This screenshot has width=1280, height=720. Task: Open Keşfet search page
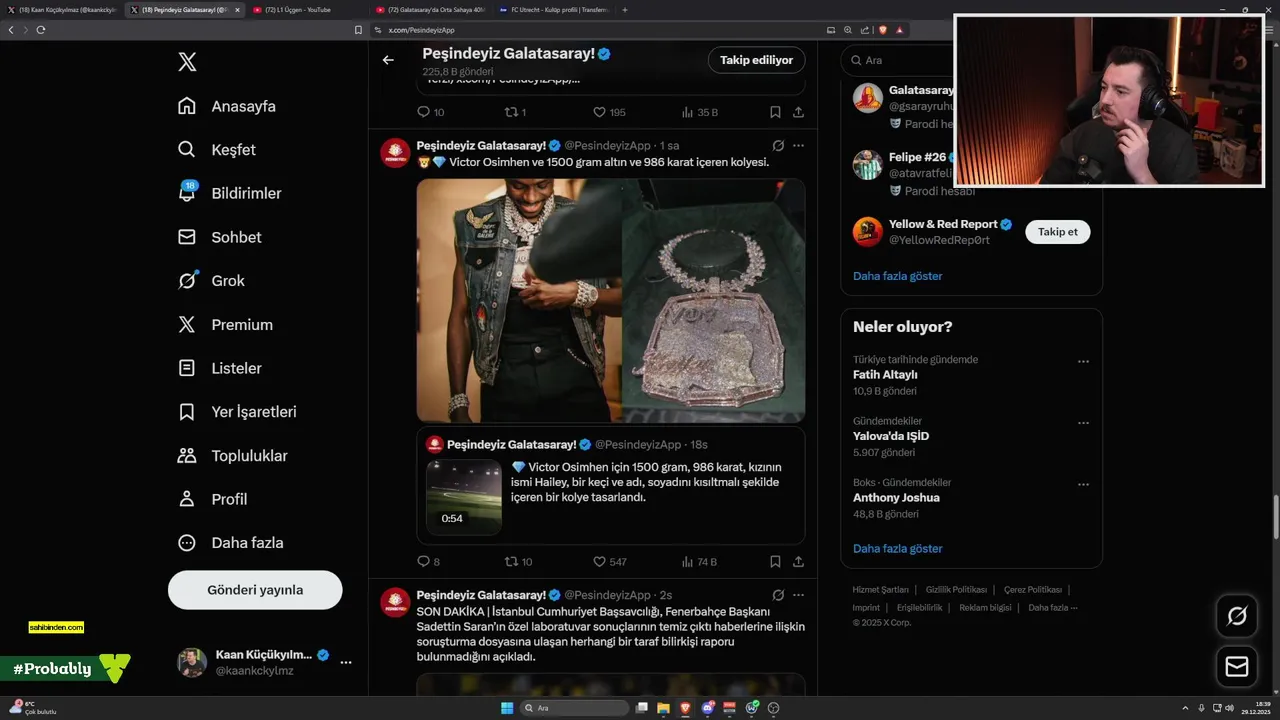(x=217, y=150)
